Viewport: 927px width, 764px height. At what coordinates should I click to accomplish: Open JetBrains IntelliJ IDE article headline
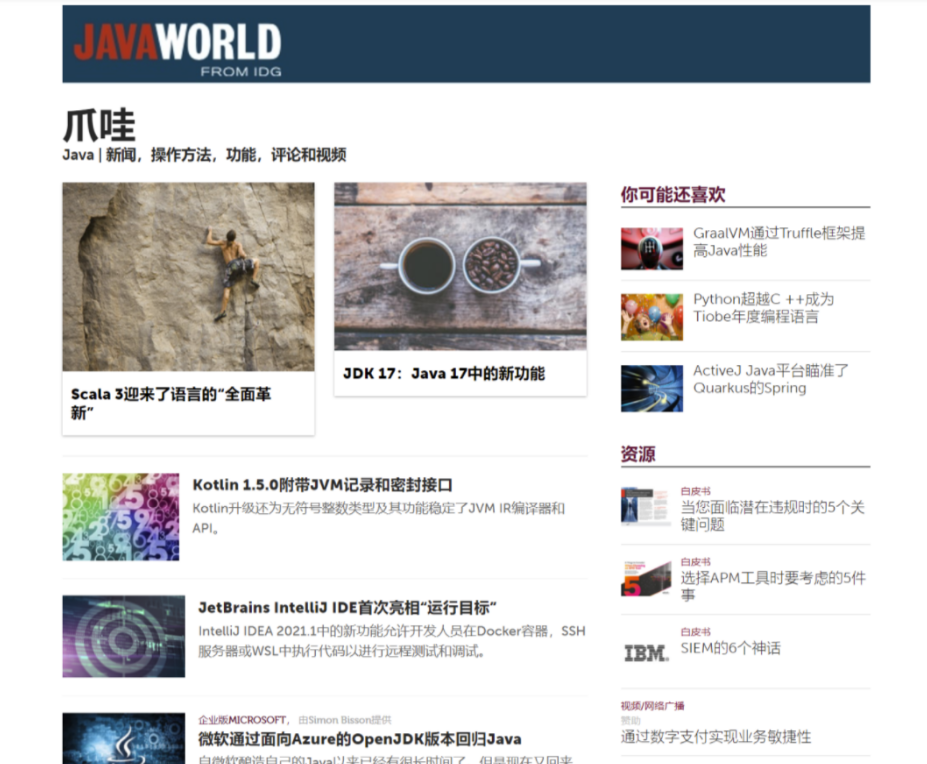[347, 608]
